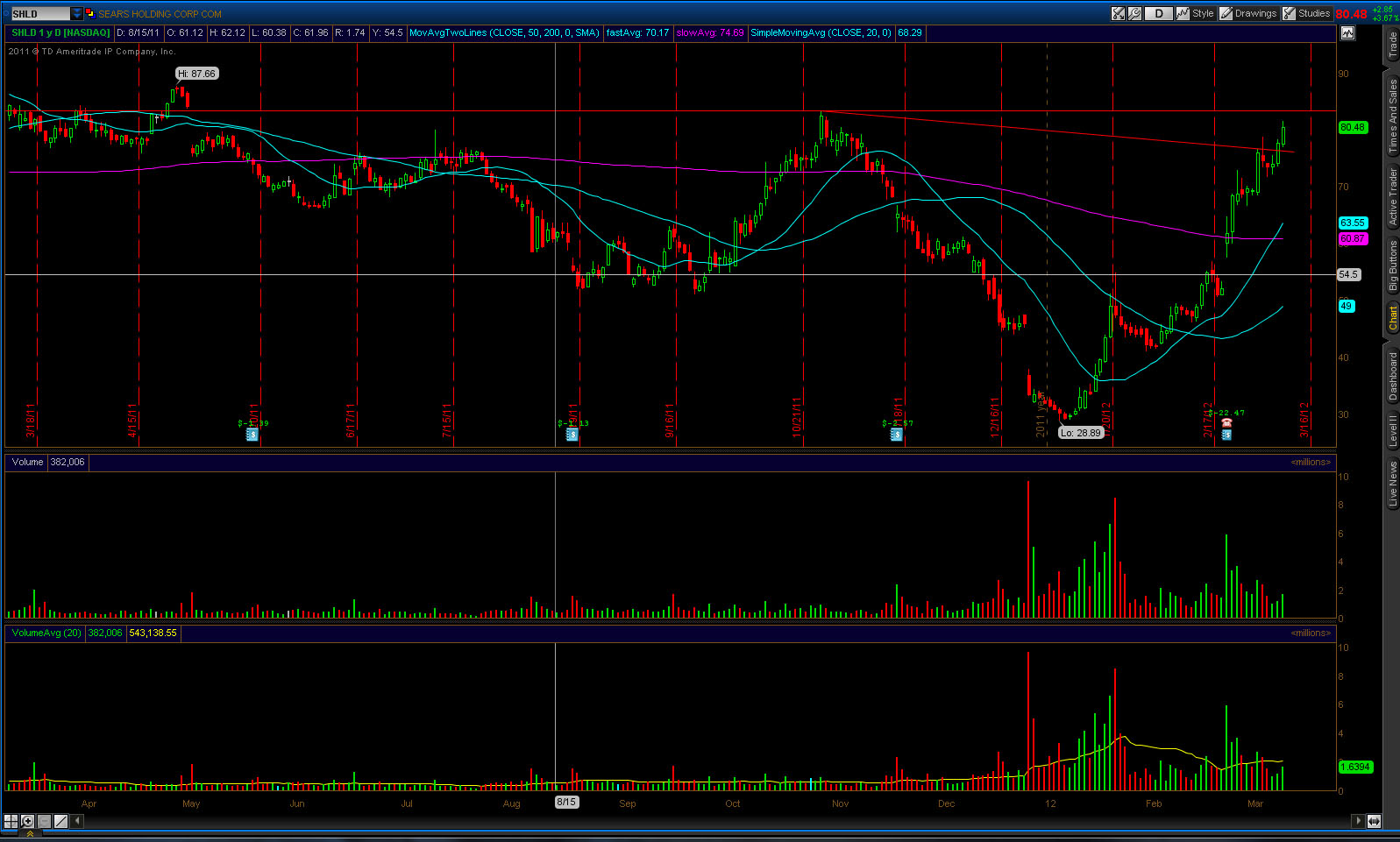The height and width of the screenshot is (842, 1400).
Task: Switch to the Active Trader side tab
Action: (x=1392, y=197)
